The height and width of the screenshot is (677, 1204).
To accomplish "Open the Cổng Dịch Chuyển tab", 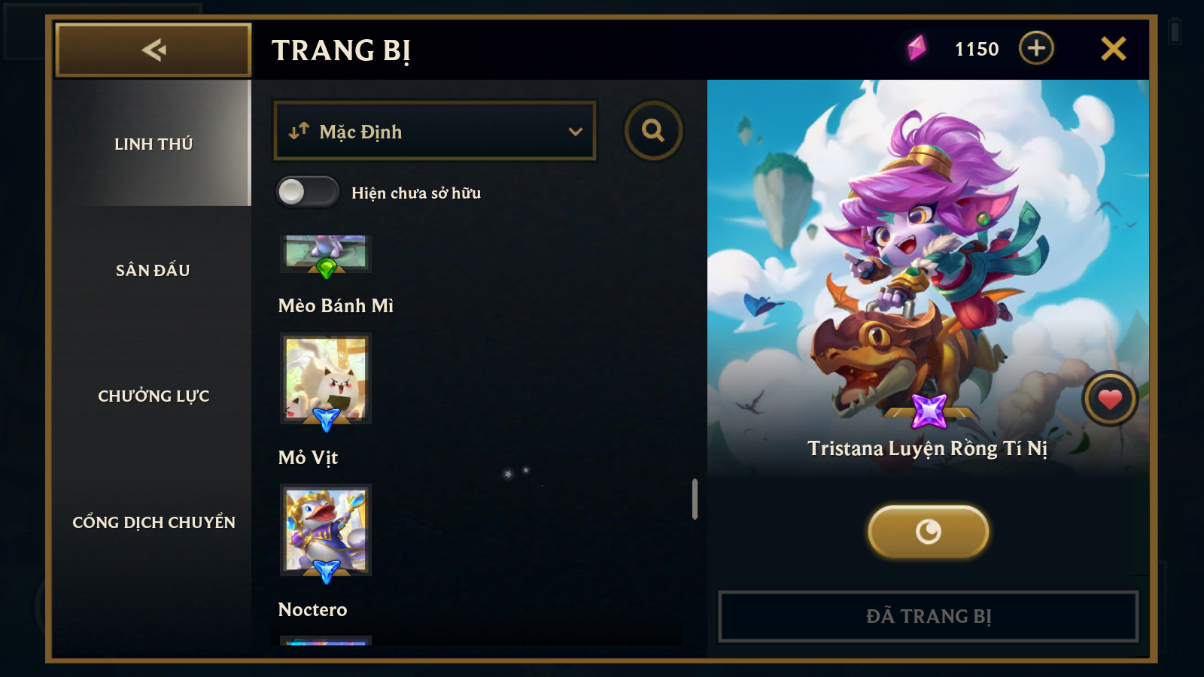I will [153, 522].
